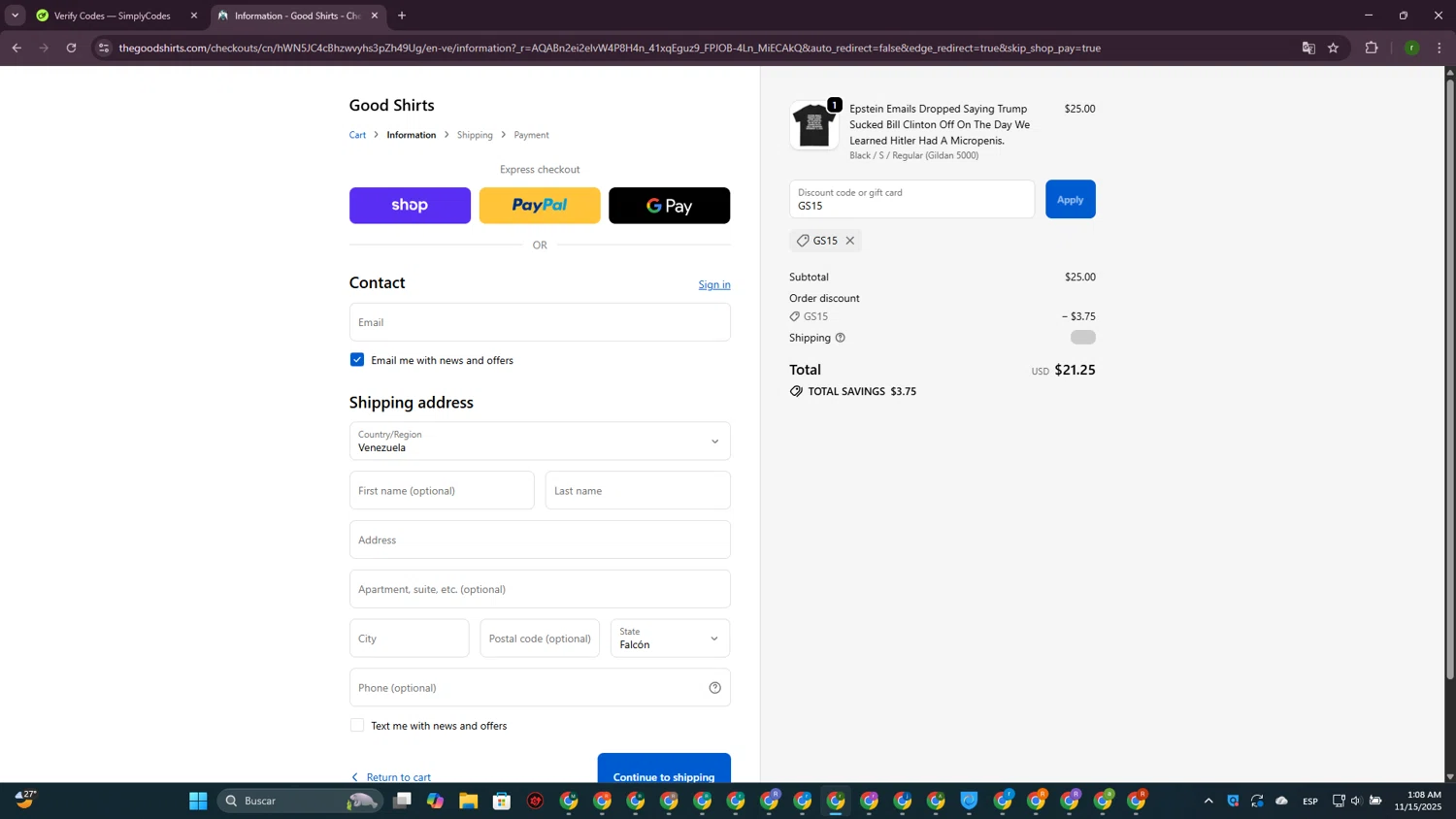
Task: Click the First name field
Action: pos(442,490)
